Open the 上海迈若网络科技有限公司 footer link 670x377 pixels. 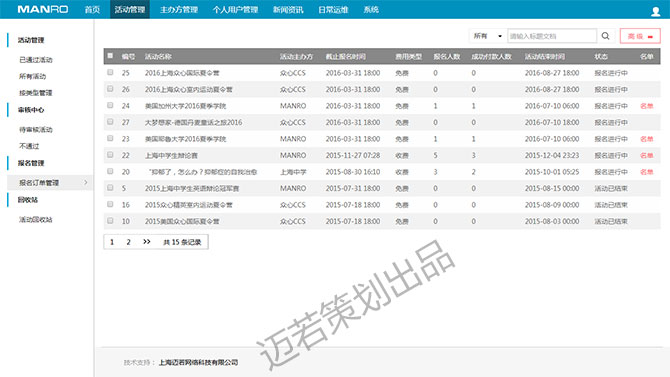[198, 362]
